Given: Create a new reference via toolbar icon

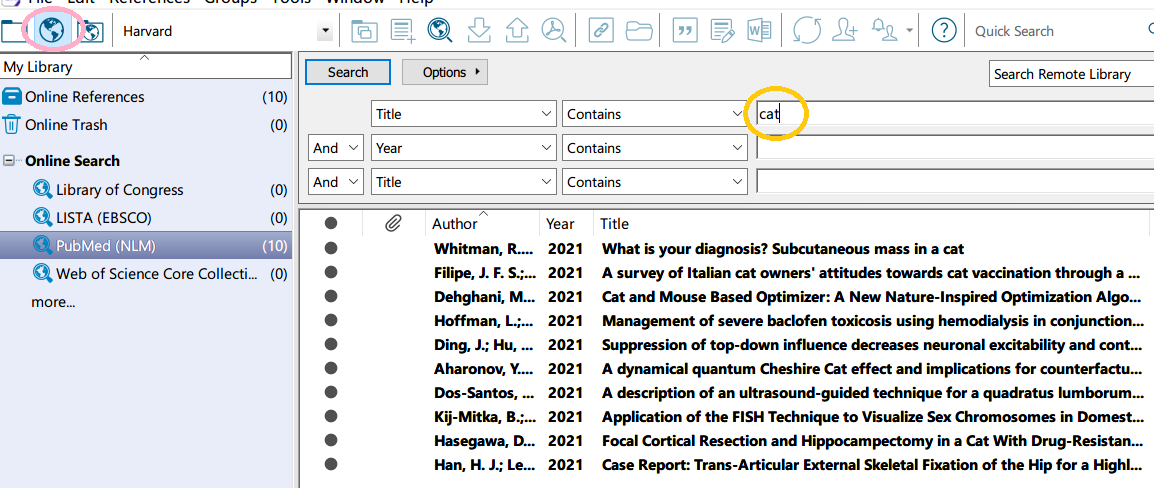Looking at the screenshot, I should click(403, 31).
